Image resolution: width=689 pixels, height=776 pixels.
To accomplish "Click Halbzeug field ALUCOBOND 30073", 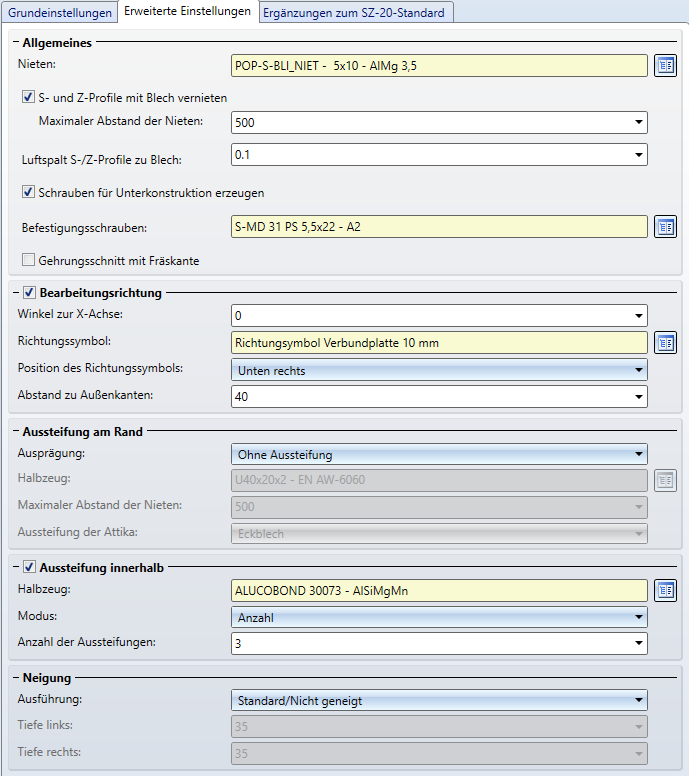I will [x=439, y=590].
